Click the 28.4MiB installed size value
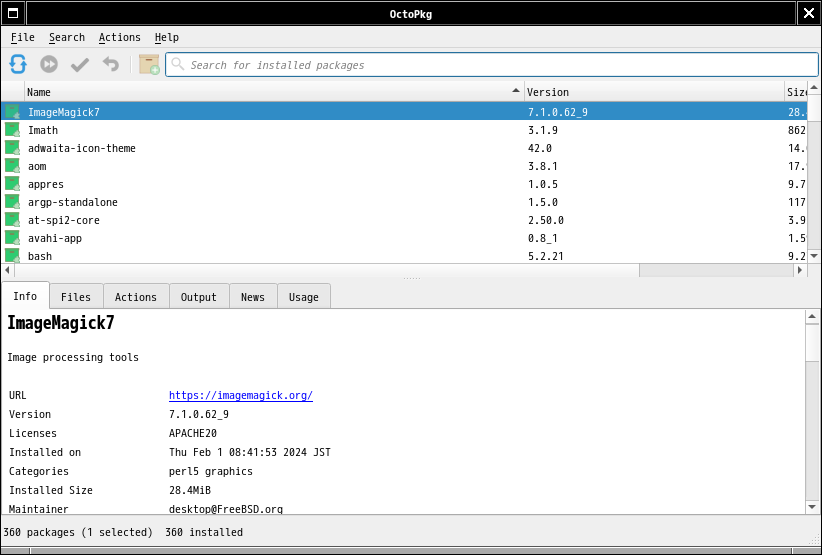This screenshot has width=822, height=555. coord(190,490)
